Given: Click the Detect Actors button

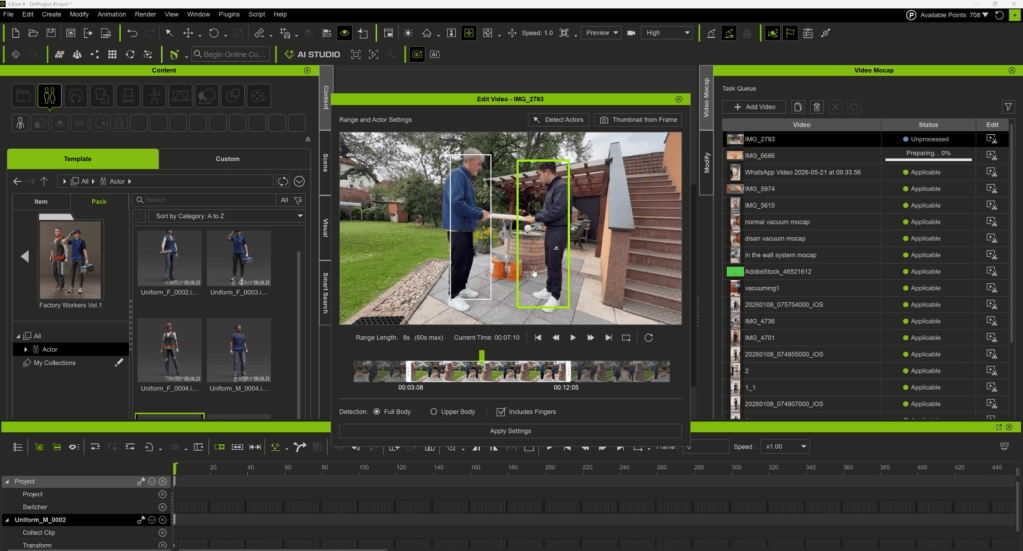Looking at the screenshot, I should (x=558, y=120).
